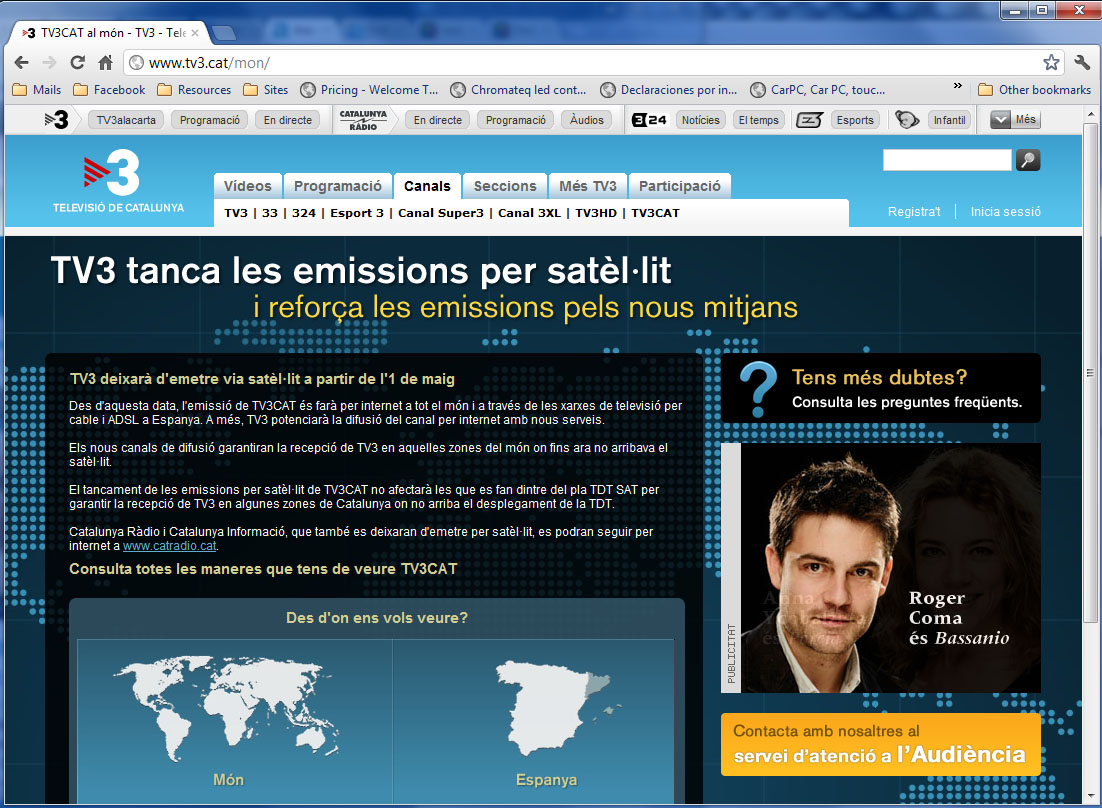Show hidden bookmarks with the chevron
The height and width of the screenshot is (808, 1102).
(x=958, y=88)
